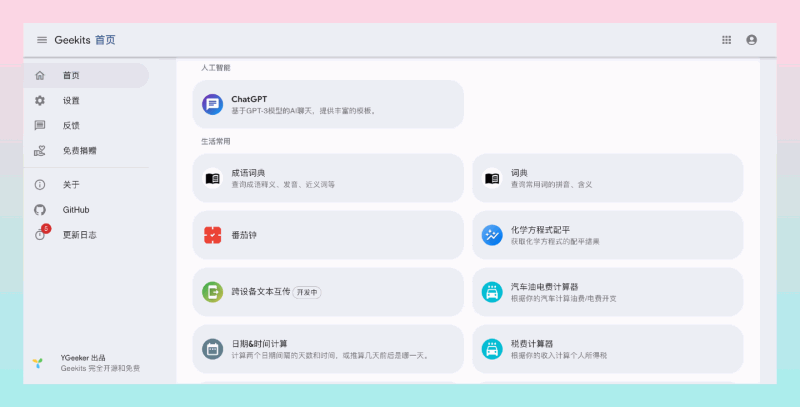This screenshot has height=407, width=800.
Task: Click the 词典 book icon
Action: (x=492, y=178)
